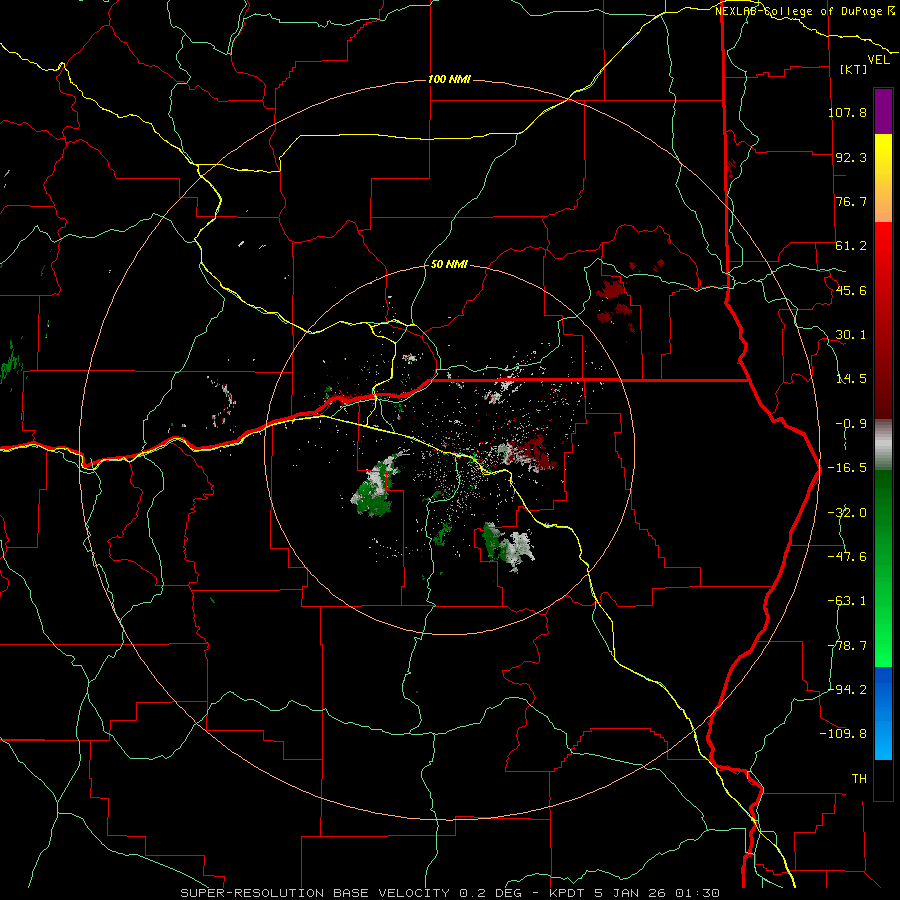Click the -94.2 velocity scale value
900x900 pixels.
coord(847,689)
